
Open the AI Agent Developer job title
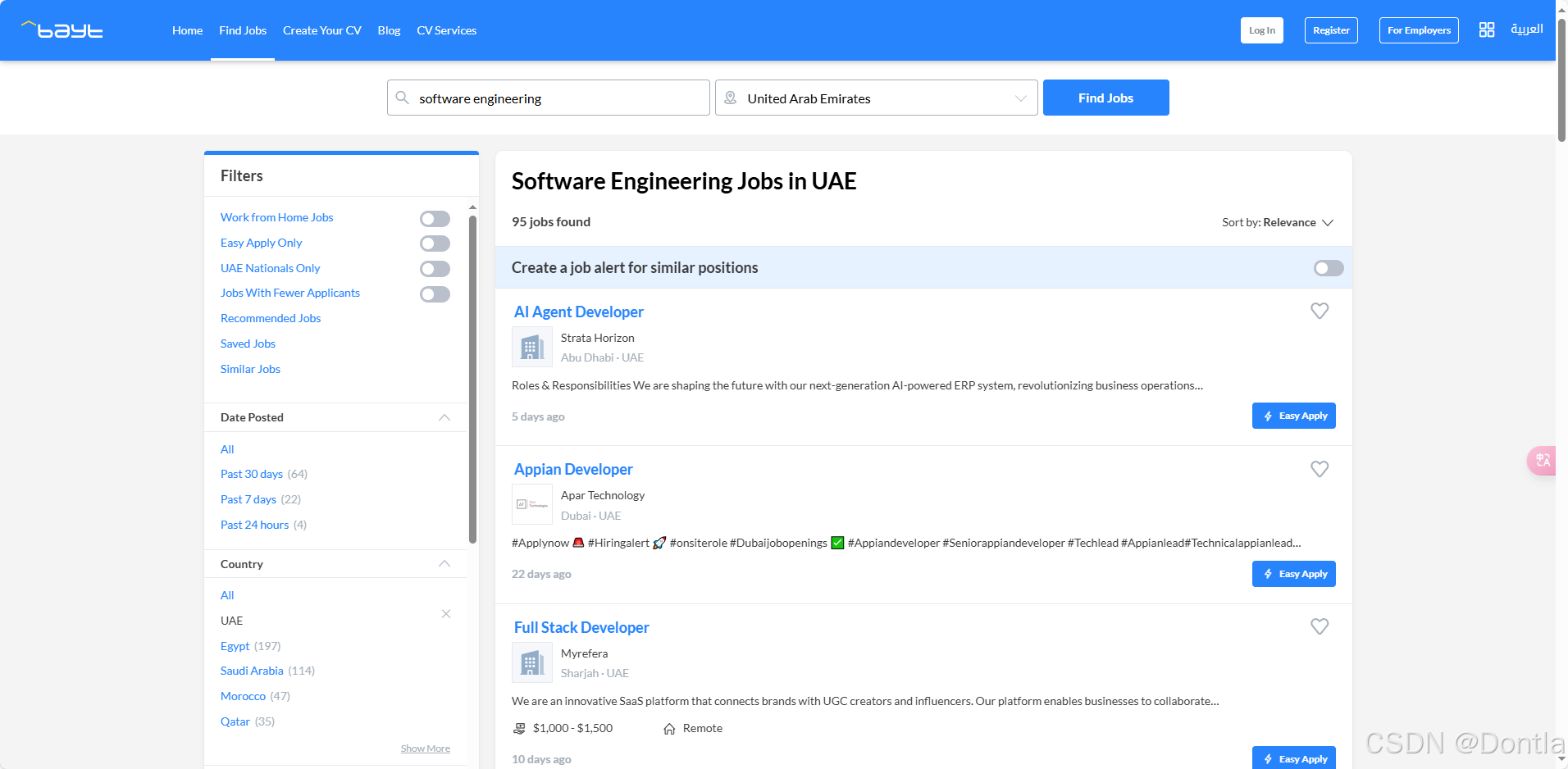point(578,312)
